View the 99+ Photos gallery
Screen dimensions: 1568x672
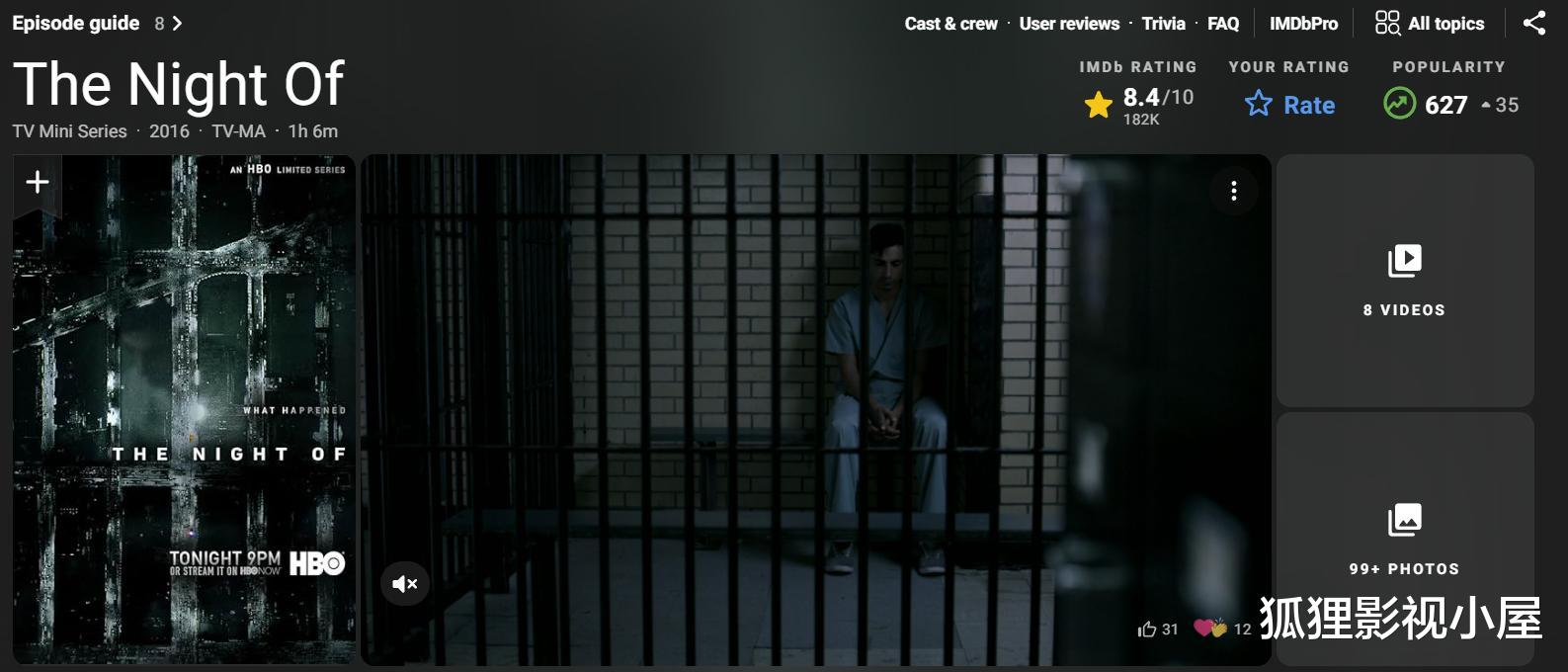coord(1404,540)
